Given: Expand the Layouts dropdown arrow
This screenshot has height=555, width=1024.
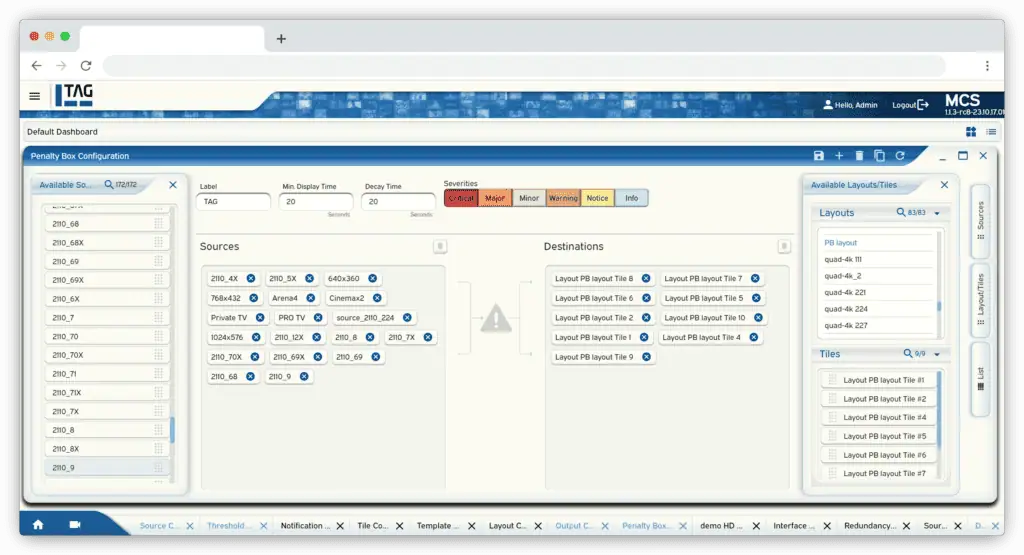Looking at the screenshot, I should (937, 213).
